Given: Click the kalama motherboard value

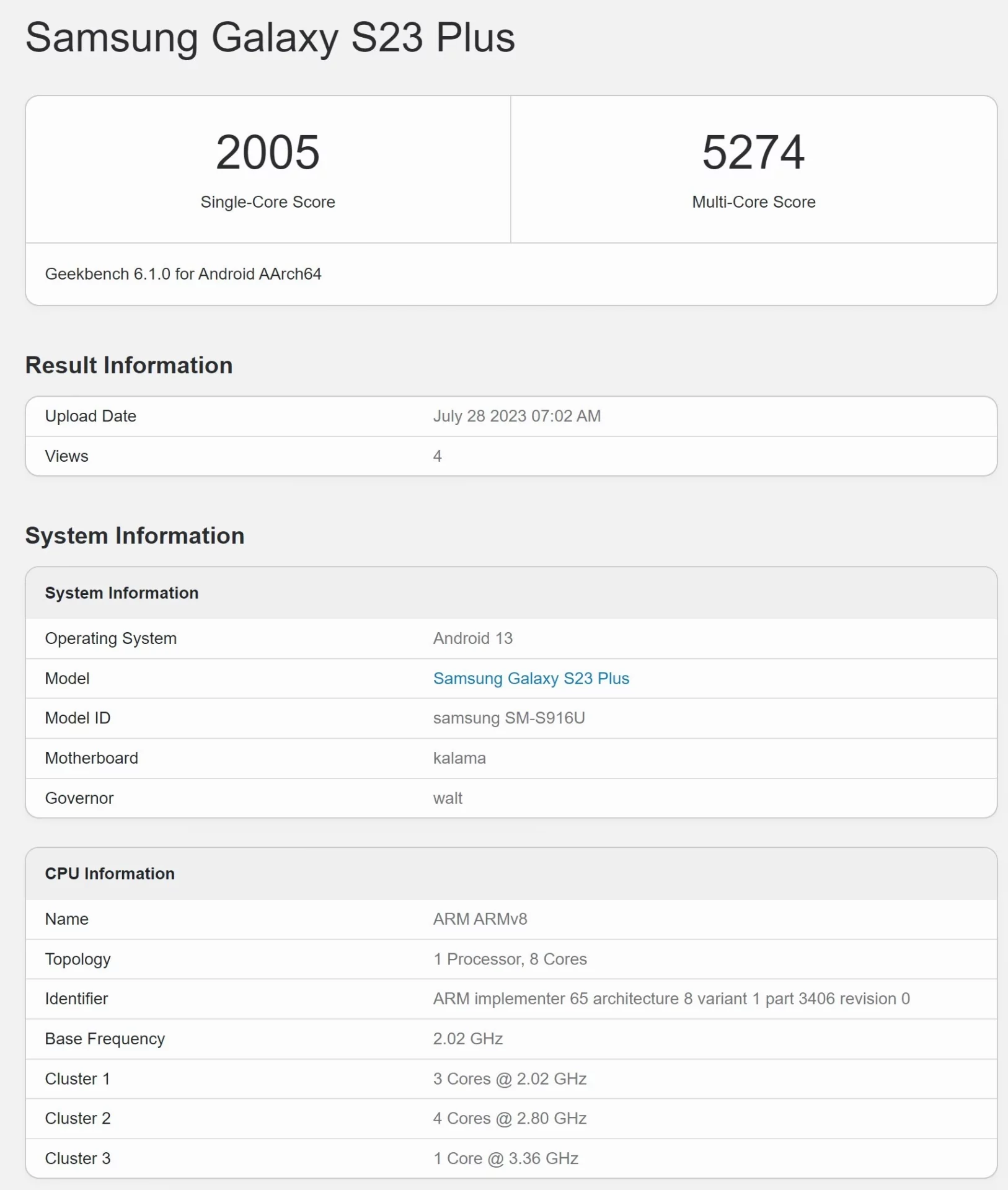Looking at the screenshot, I should 459,758.
